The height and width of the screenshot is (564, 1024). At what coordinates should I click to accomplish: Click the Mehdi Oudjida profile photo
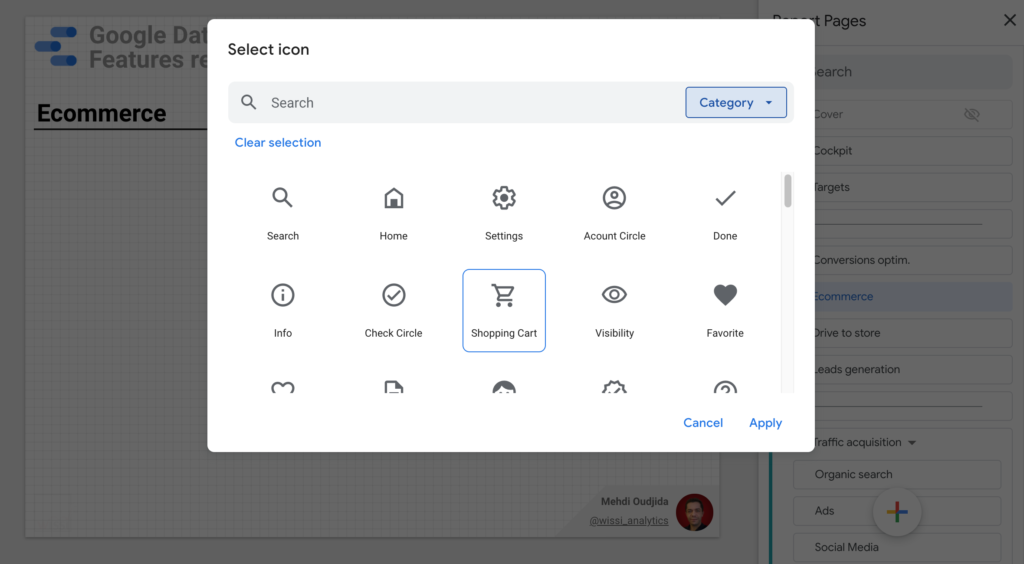point(694,512)
